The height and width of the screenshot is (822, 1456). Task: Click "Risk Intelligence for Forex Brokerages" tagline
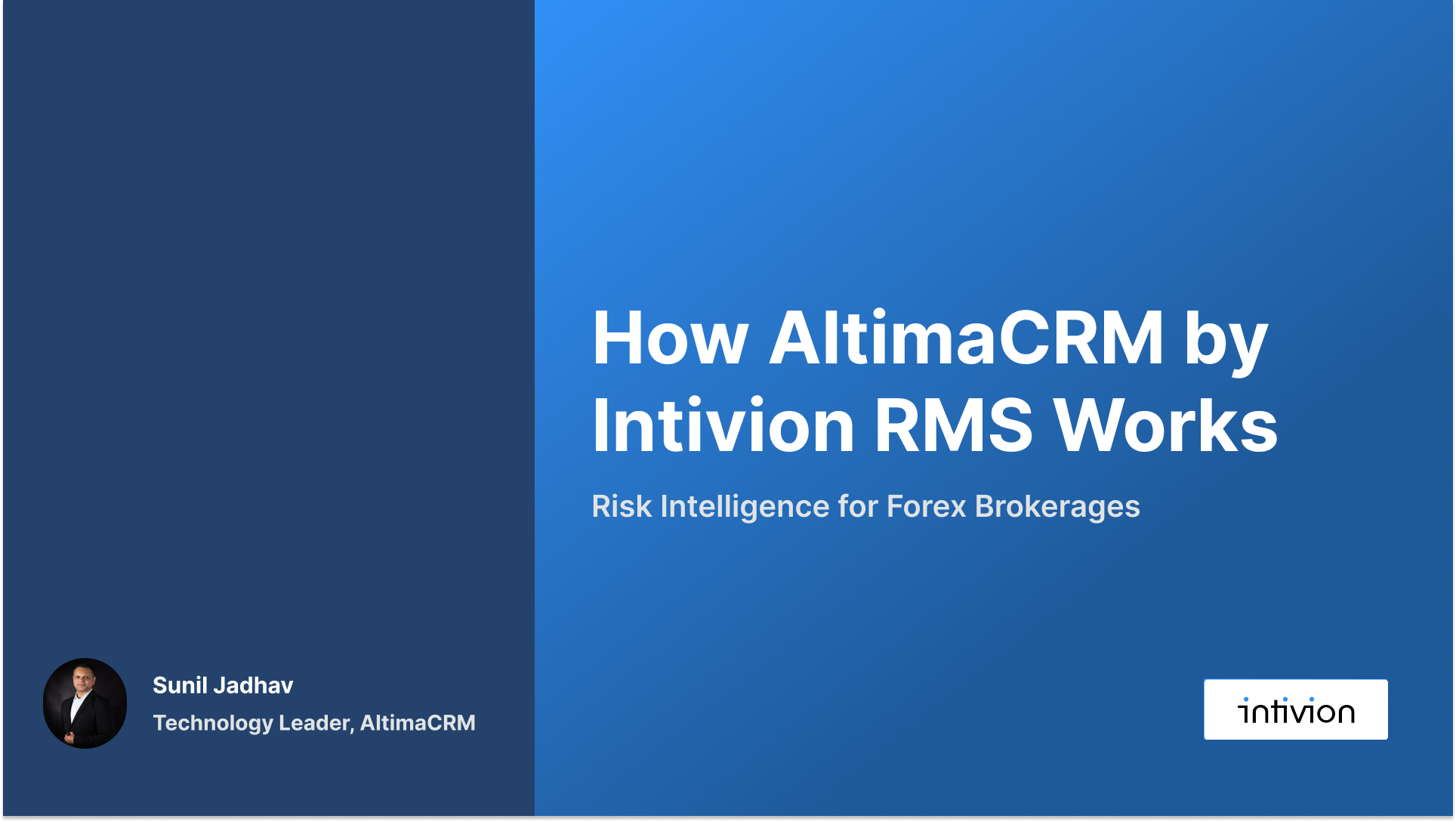[865, 506]
